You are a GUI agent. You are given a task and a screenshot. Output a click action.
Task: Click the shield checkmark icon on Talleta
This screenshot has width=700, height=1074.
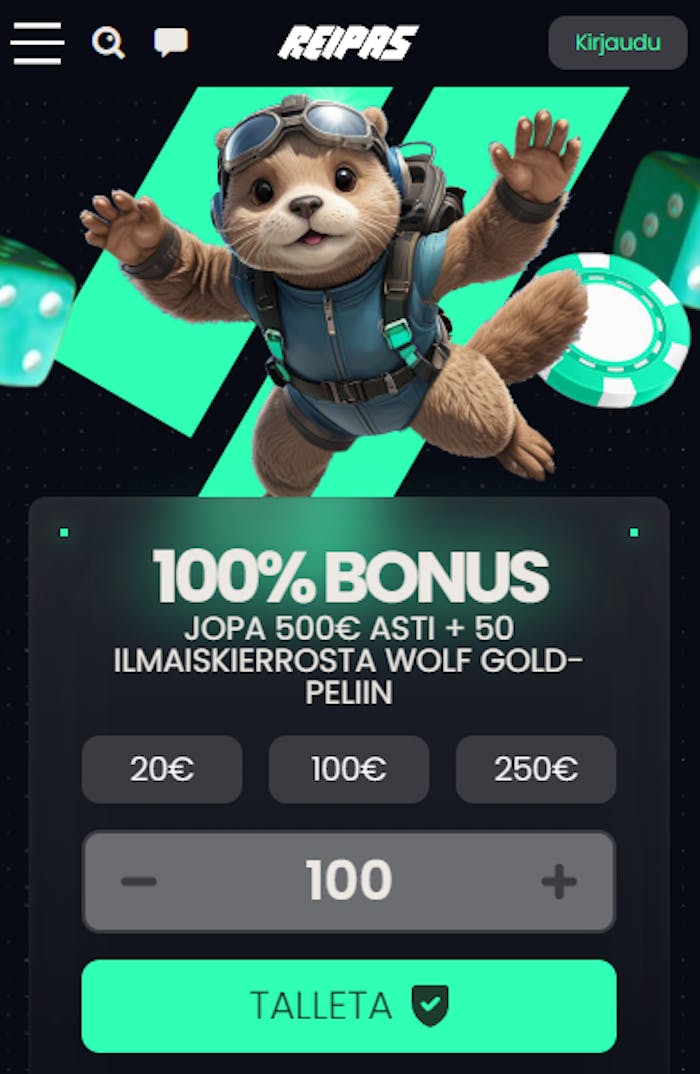(x=430, y=1006)
